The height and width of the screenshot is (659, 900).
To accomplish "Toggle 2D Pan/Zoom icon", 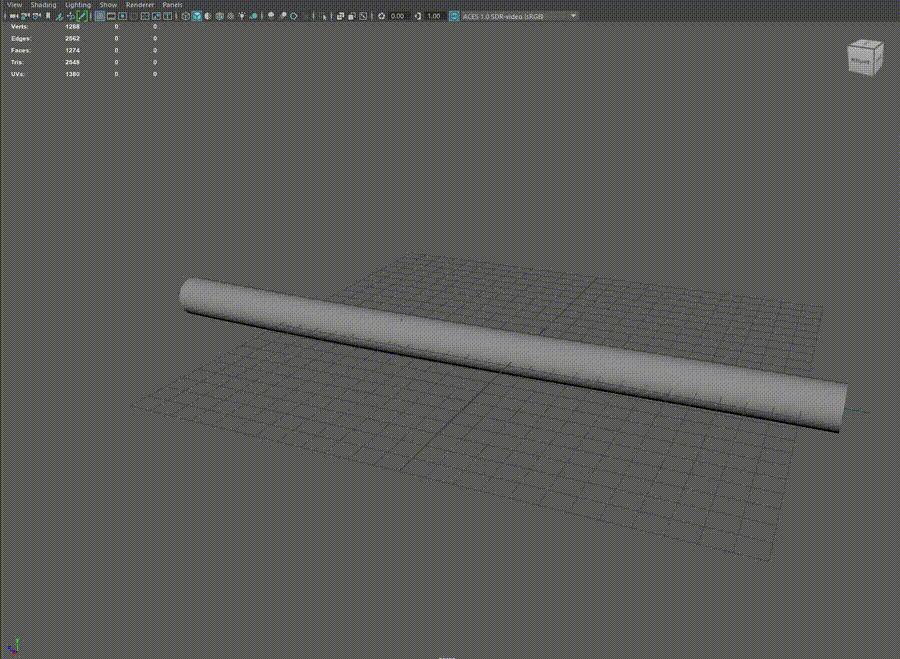I will coord(72,16).
